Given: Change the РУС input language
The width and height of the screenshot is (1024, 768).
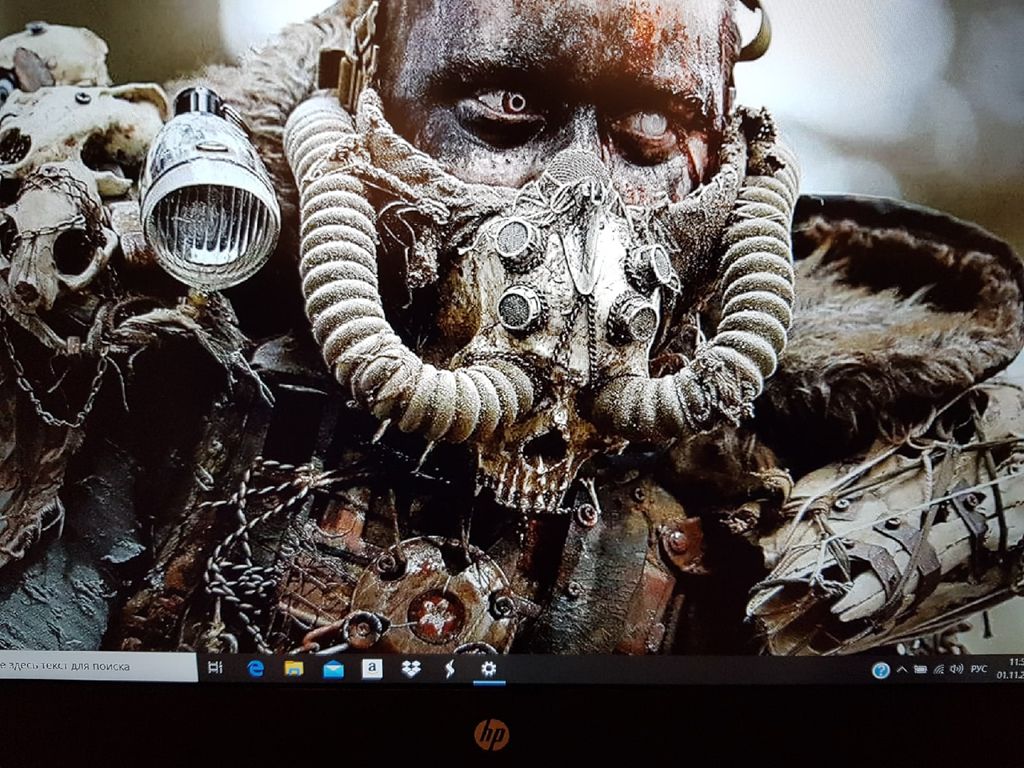Looking at the screenshot, I should [x=979, y=669].
